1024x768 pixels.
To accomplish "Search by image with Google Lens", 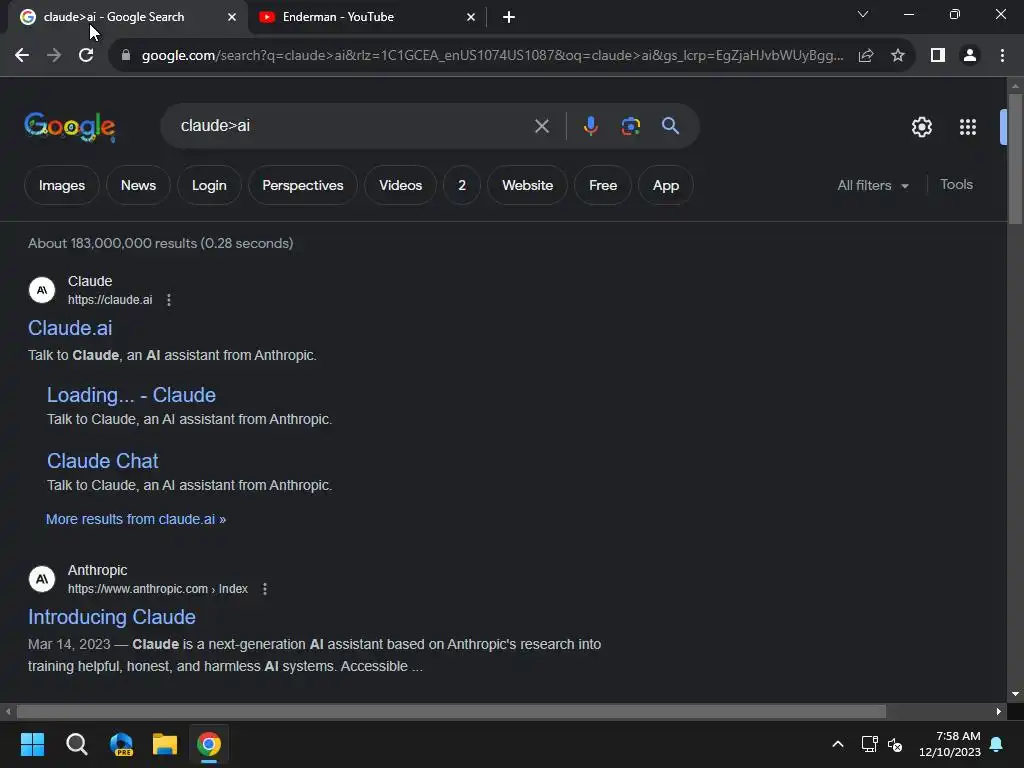I will click(631, 126).
